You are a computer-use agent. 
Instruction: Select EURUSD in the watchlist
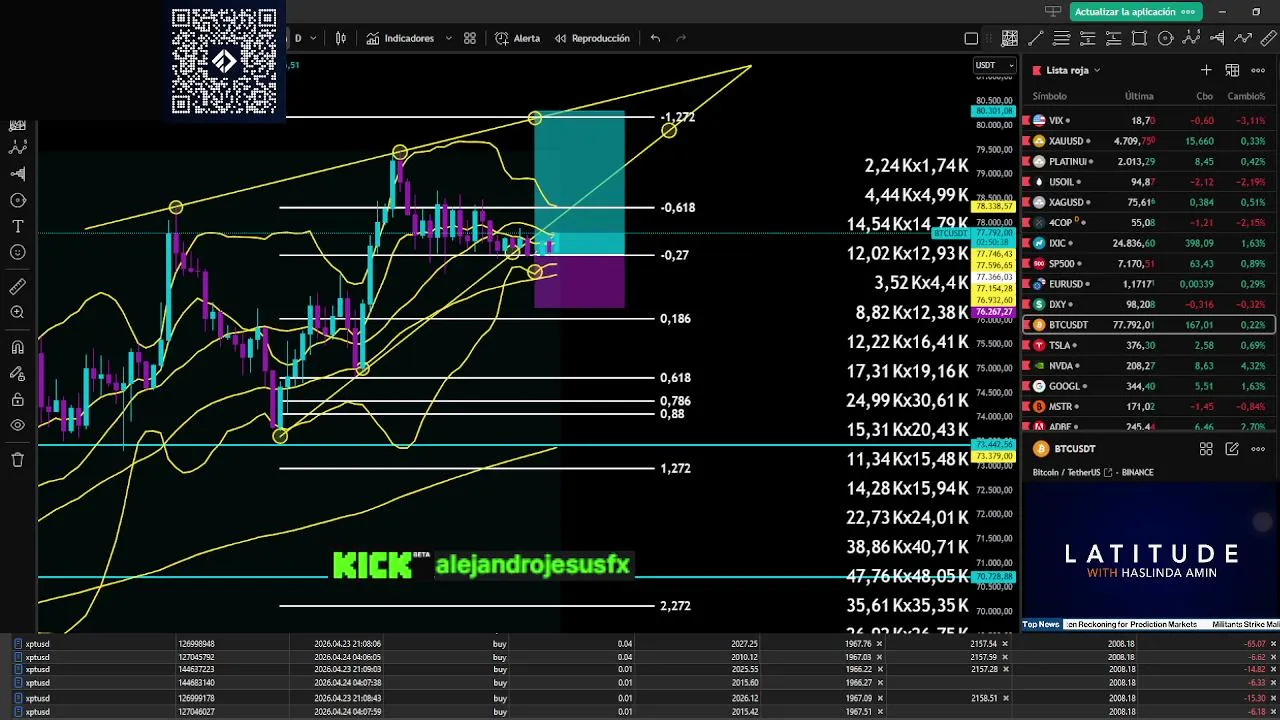point(1148,284)
